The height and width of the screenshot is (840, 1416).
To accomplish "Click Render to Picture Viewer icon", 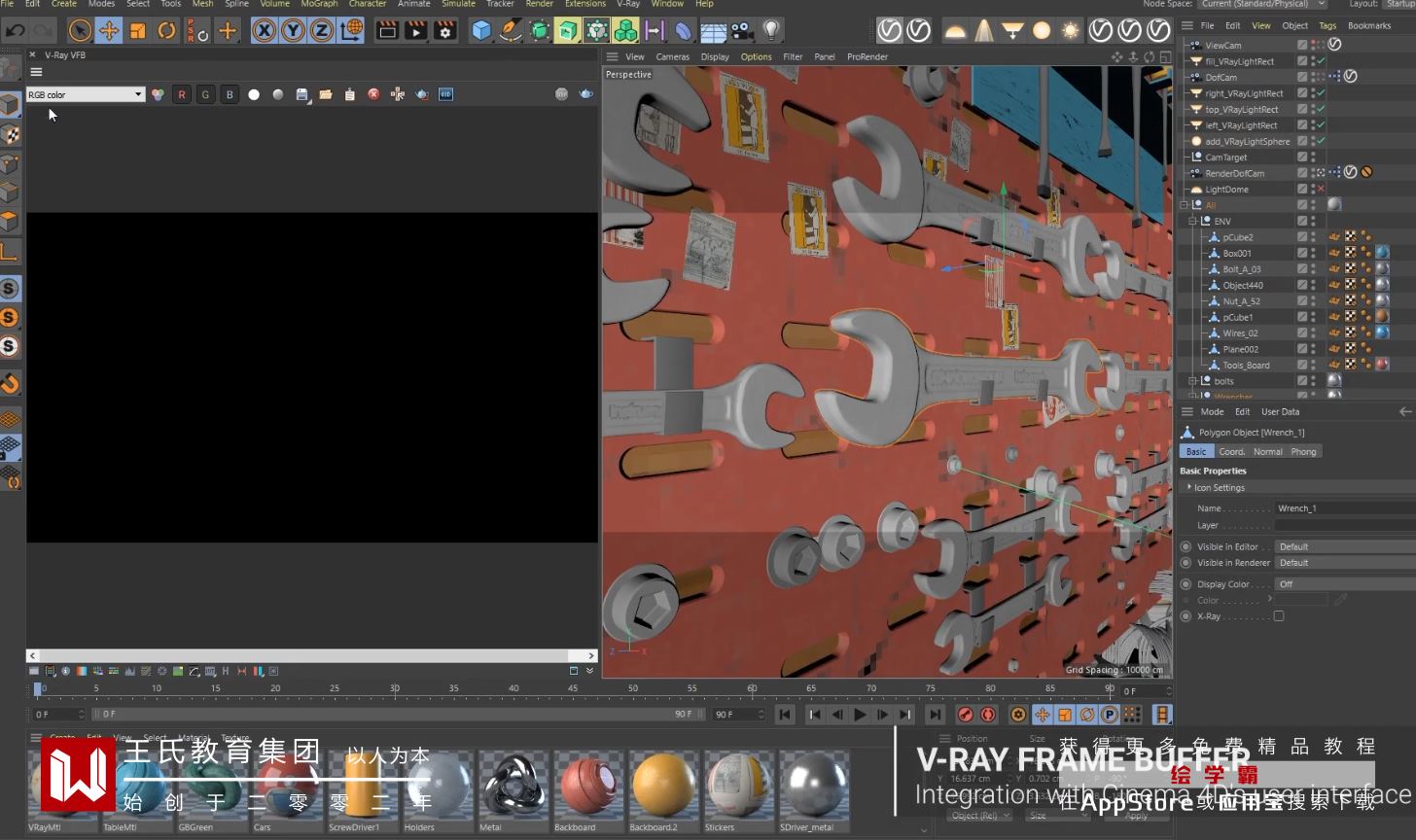I will pos(416,30).
